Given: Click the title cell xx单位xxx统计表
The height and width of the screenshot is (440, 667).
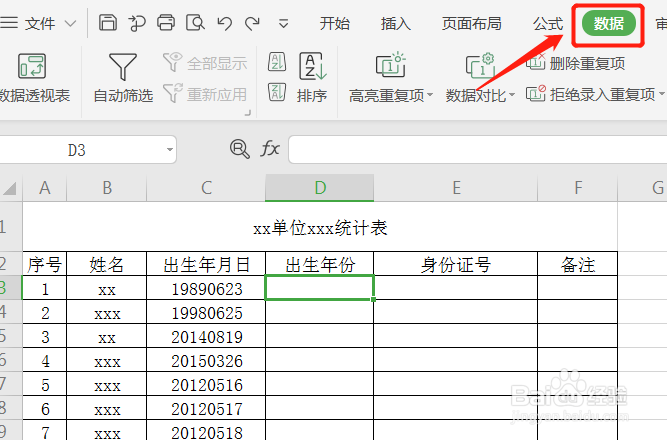Looking at the screenshot, I should pyautogui.click(x=320, y=227).
